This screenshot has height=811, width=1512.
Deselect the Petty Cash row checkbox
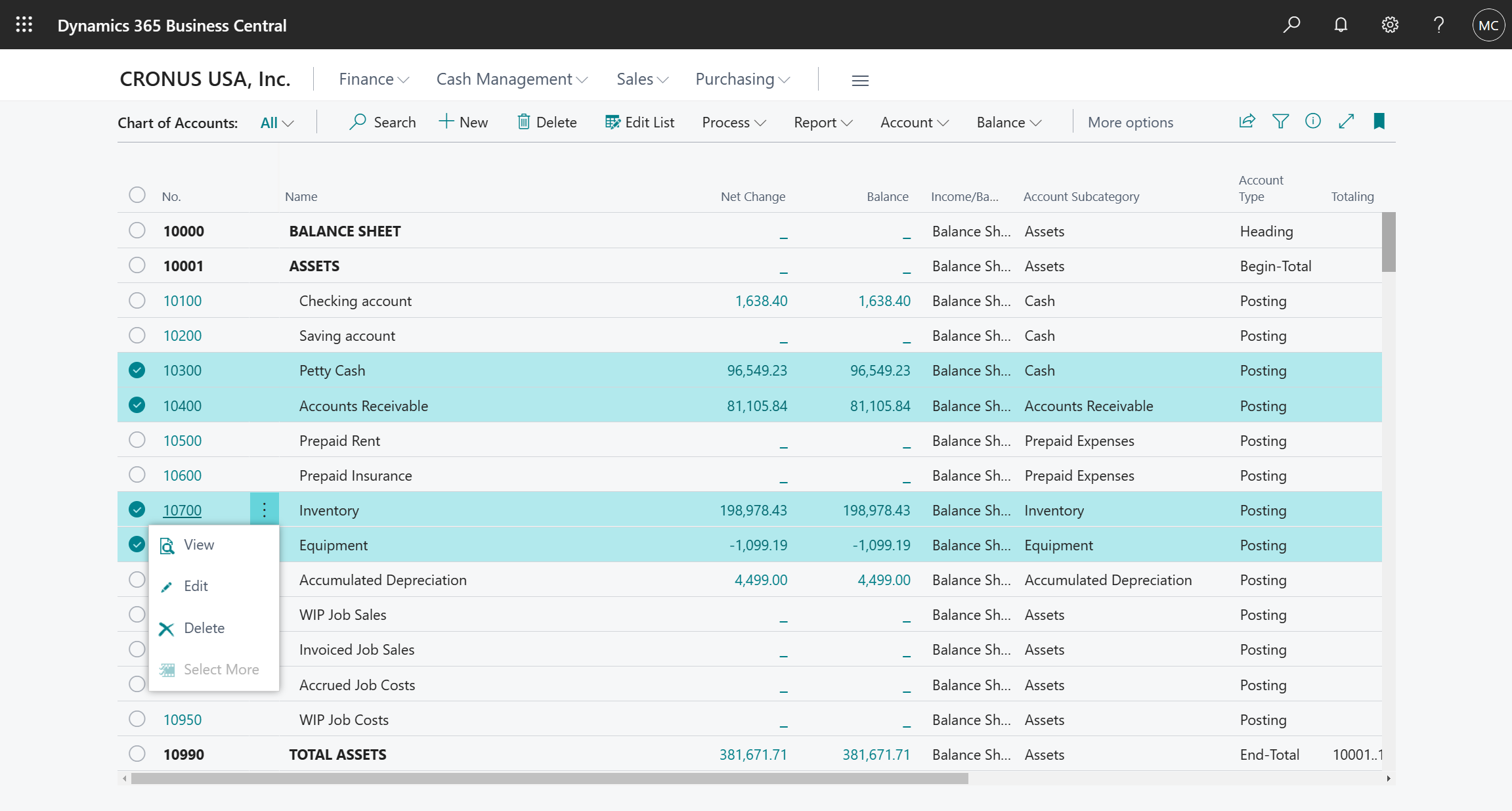click(x=137, y=370)
